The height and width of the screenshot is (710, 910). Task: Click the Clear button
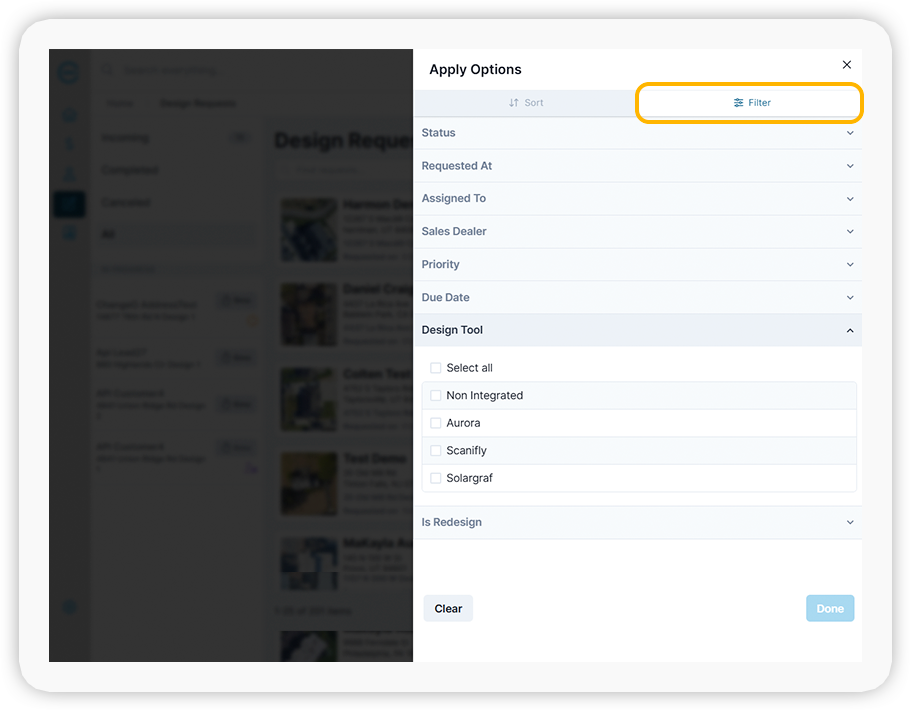point(448,608)
